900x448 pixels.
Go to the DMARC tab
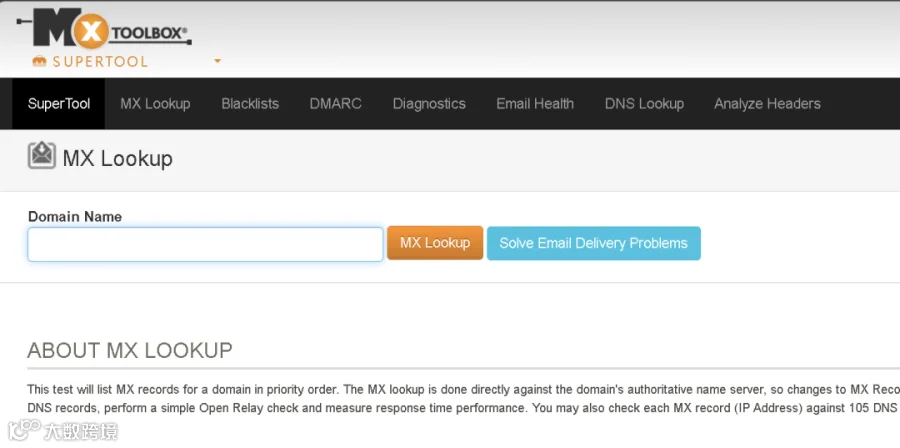coord(336,104)
